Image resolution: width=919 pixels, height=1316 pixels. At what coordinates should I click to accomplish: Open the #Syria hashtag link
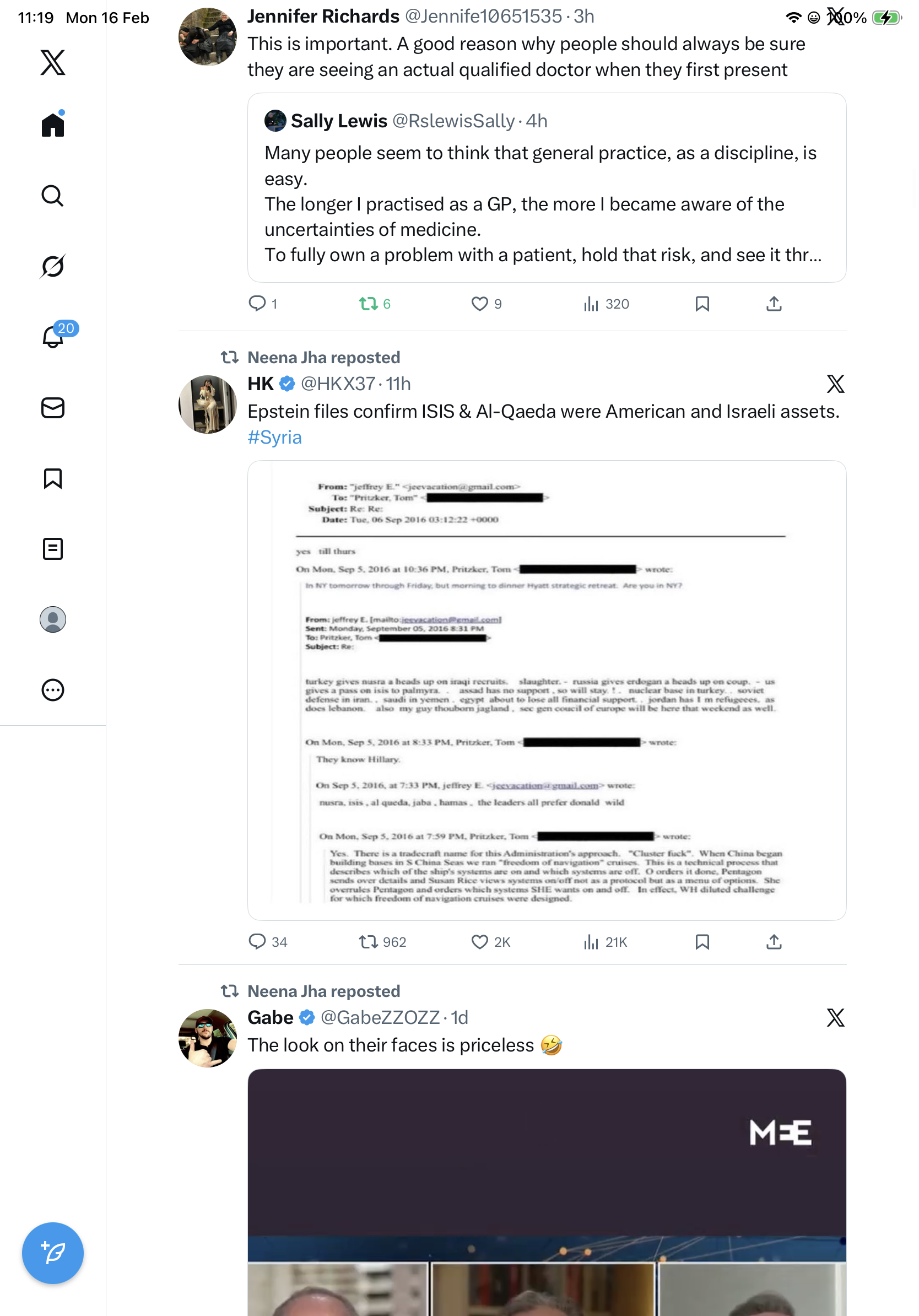pyautogui.click(x=274, y=438)
